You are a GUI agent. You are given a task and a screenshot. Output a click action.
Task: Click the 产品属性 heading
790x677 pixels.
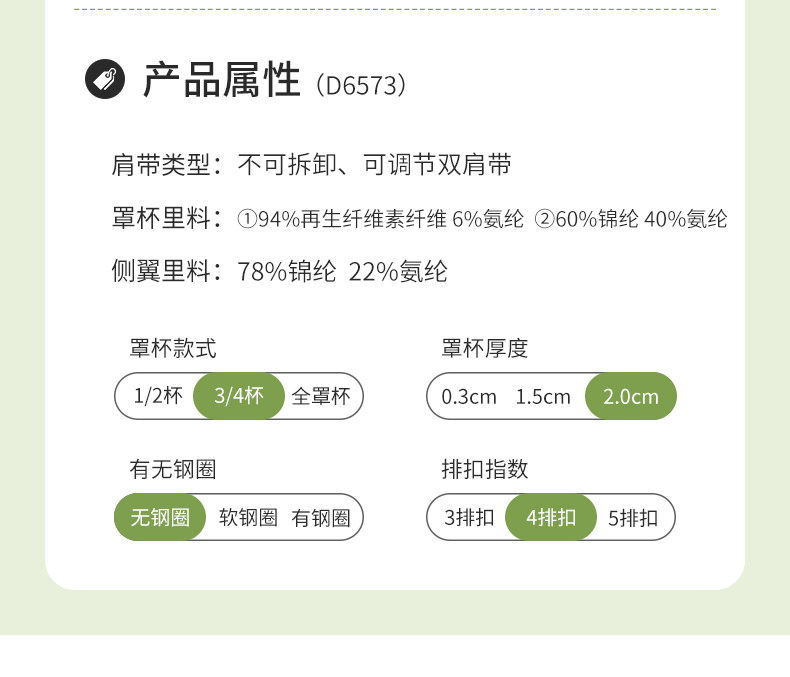pos(222,80)
